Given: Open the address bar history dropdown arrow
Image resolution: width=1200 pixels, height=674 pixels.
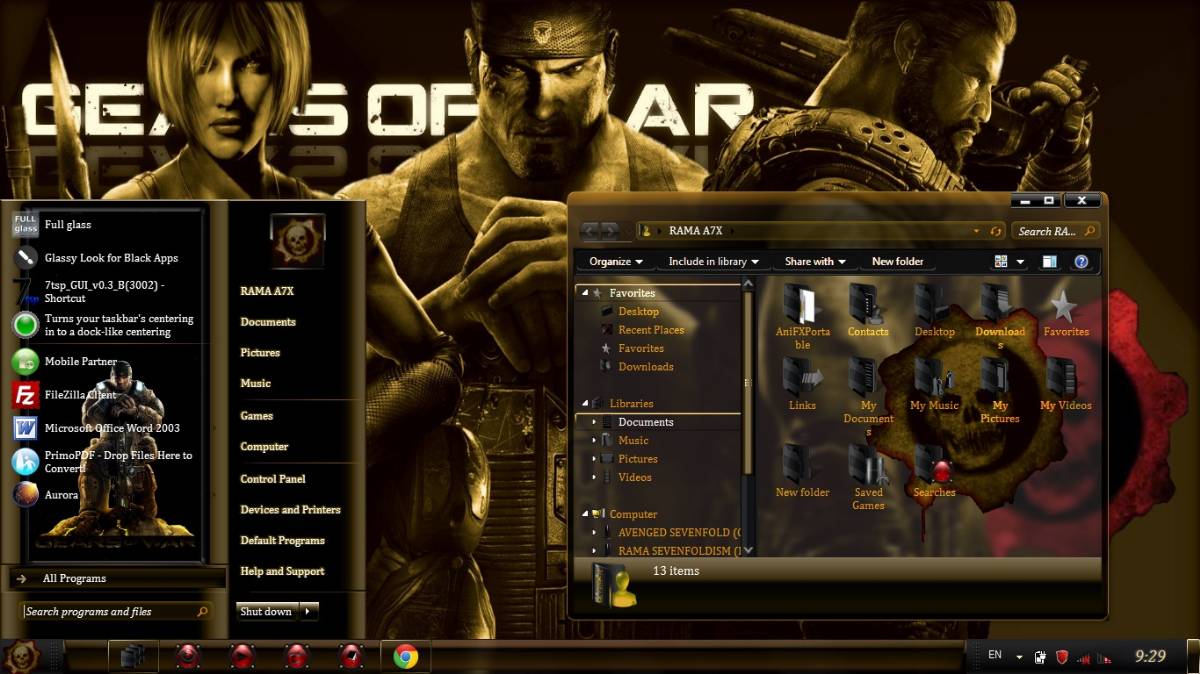Looking at the screenshot, I should [977, 231].
